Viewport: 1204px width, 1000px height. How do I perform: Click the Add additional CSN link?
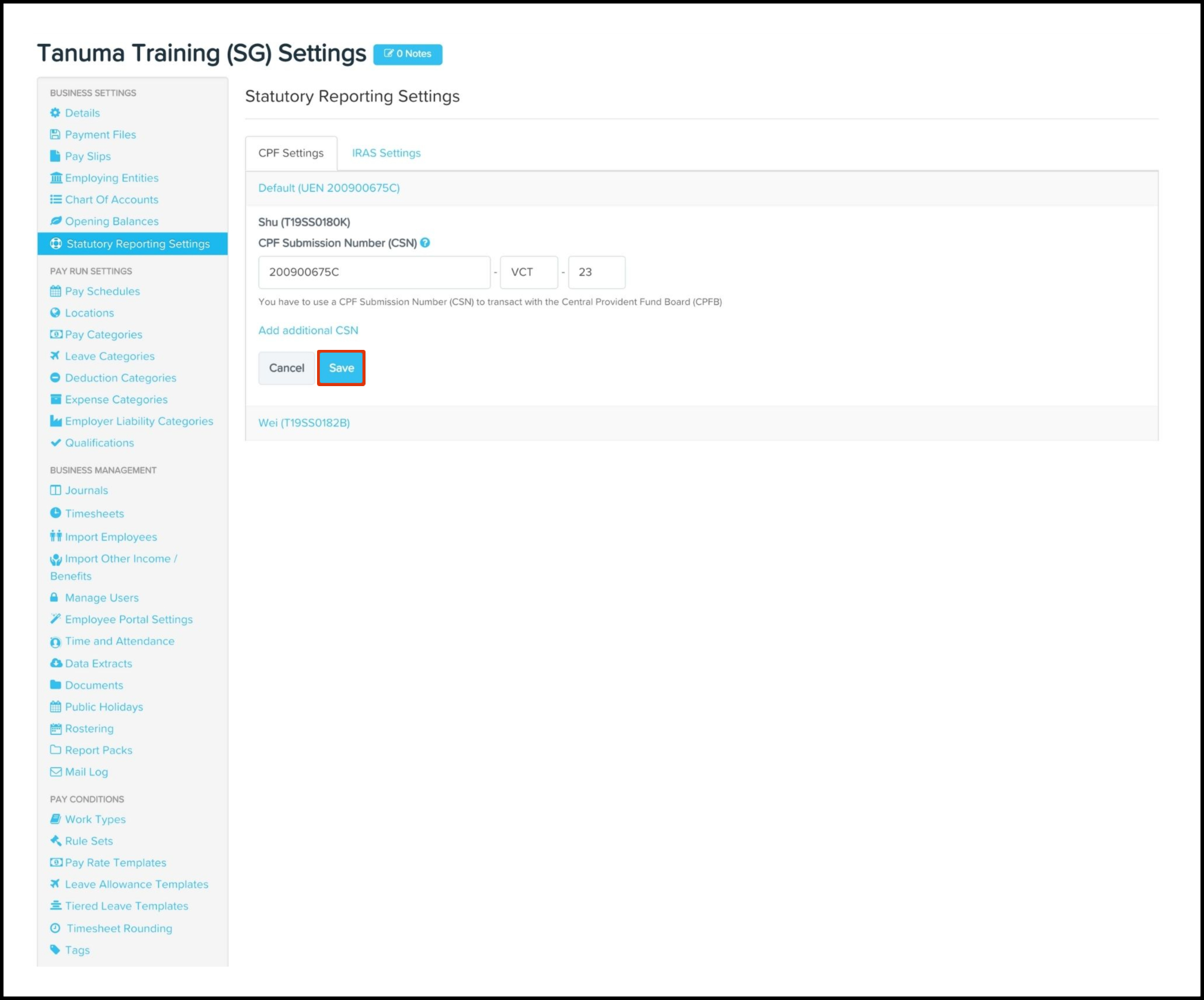click(x=308, y=330)
